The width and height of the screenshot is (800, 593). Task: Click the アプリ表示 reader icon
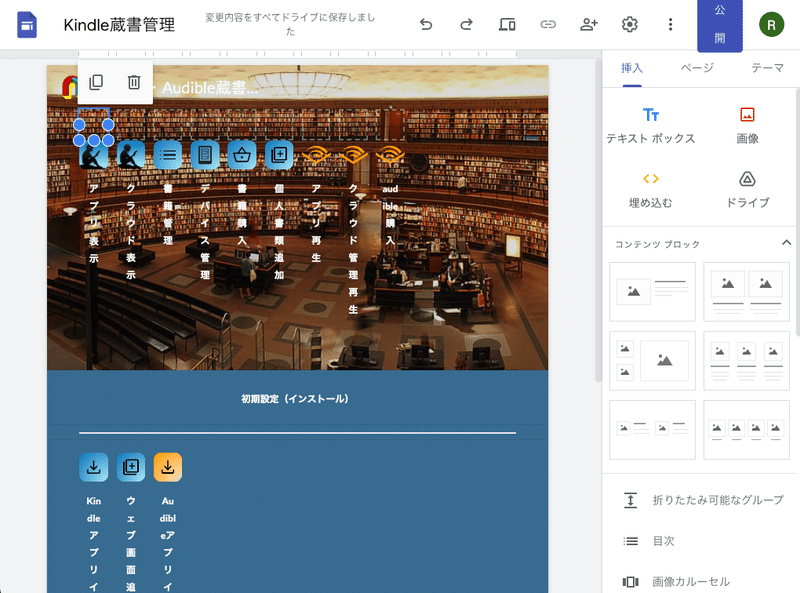tap(94, 155)
